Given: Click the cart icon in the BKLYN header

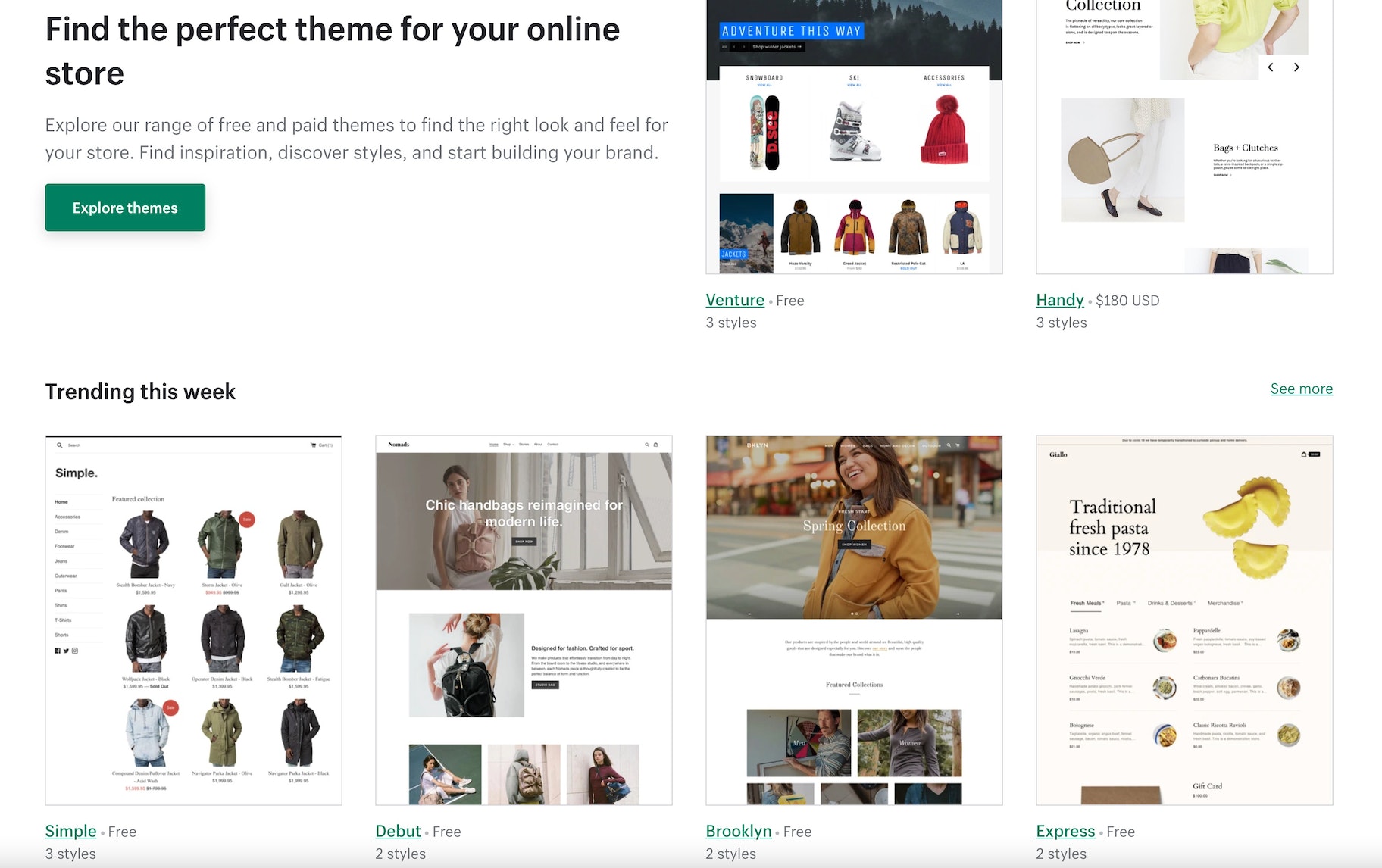Looking at the screenshot, I should click(957, 445).
